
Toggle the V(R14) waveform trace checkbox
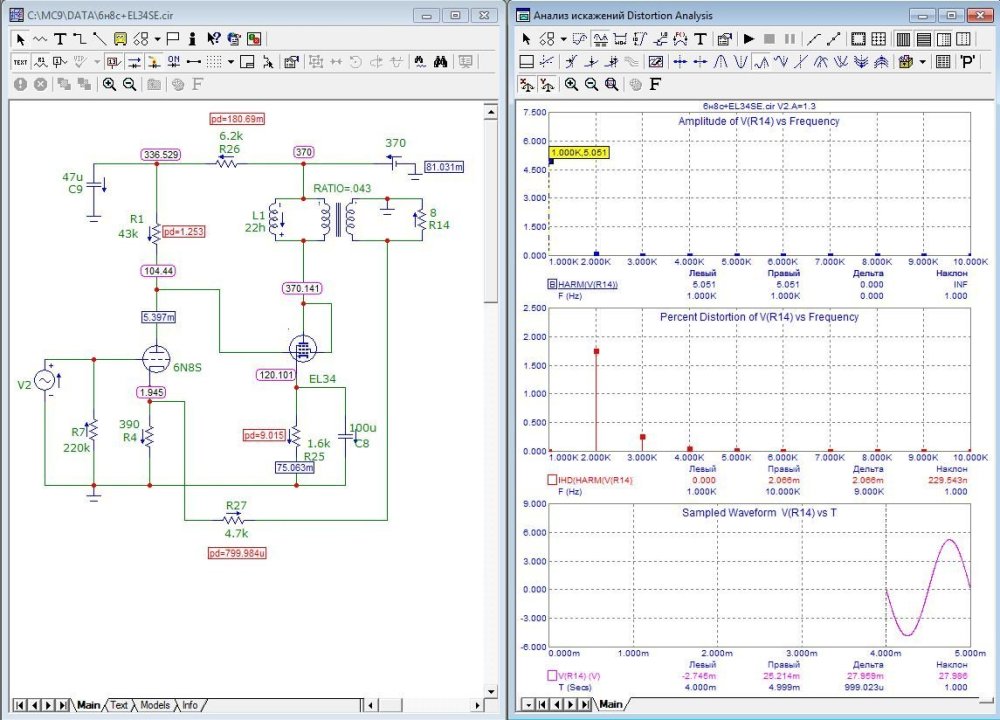[552, 676]
